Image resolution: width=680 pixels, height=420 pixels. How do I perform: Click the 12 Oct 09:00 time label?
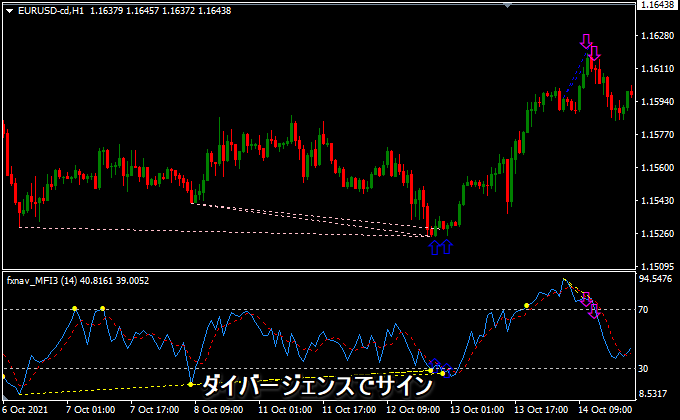click(413, 410)
